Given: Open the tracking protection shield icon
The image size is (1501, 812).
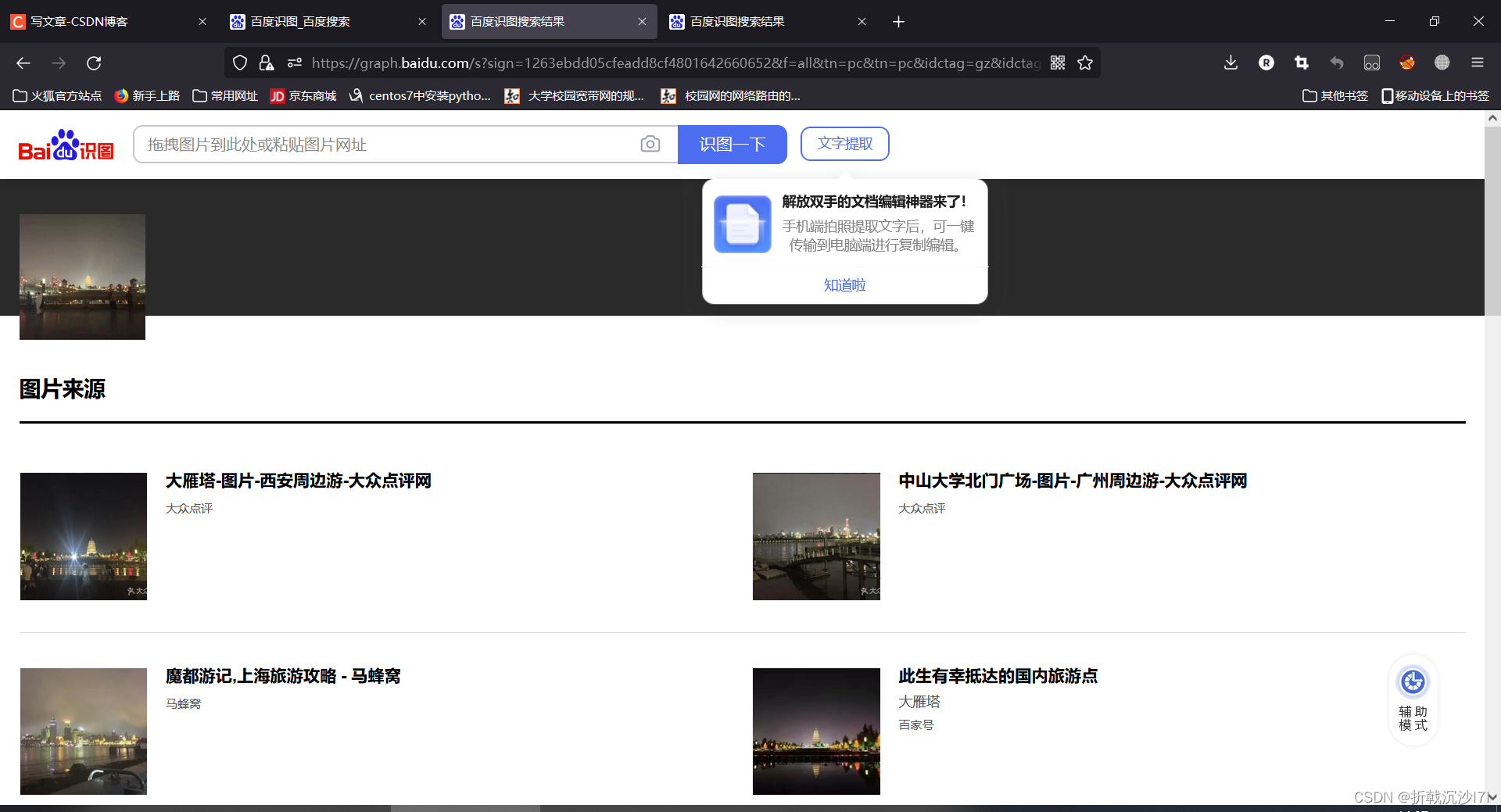Looking at the screenshot, I should coord(240,63).
